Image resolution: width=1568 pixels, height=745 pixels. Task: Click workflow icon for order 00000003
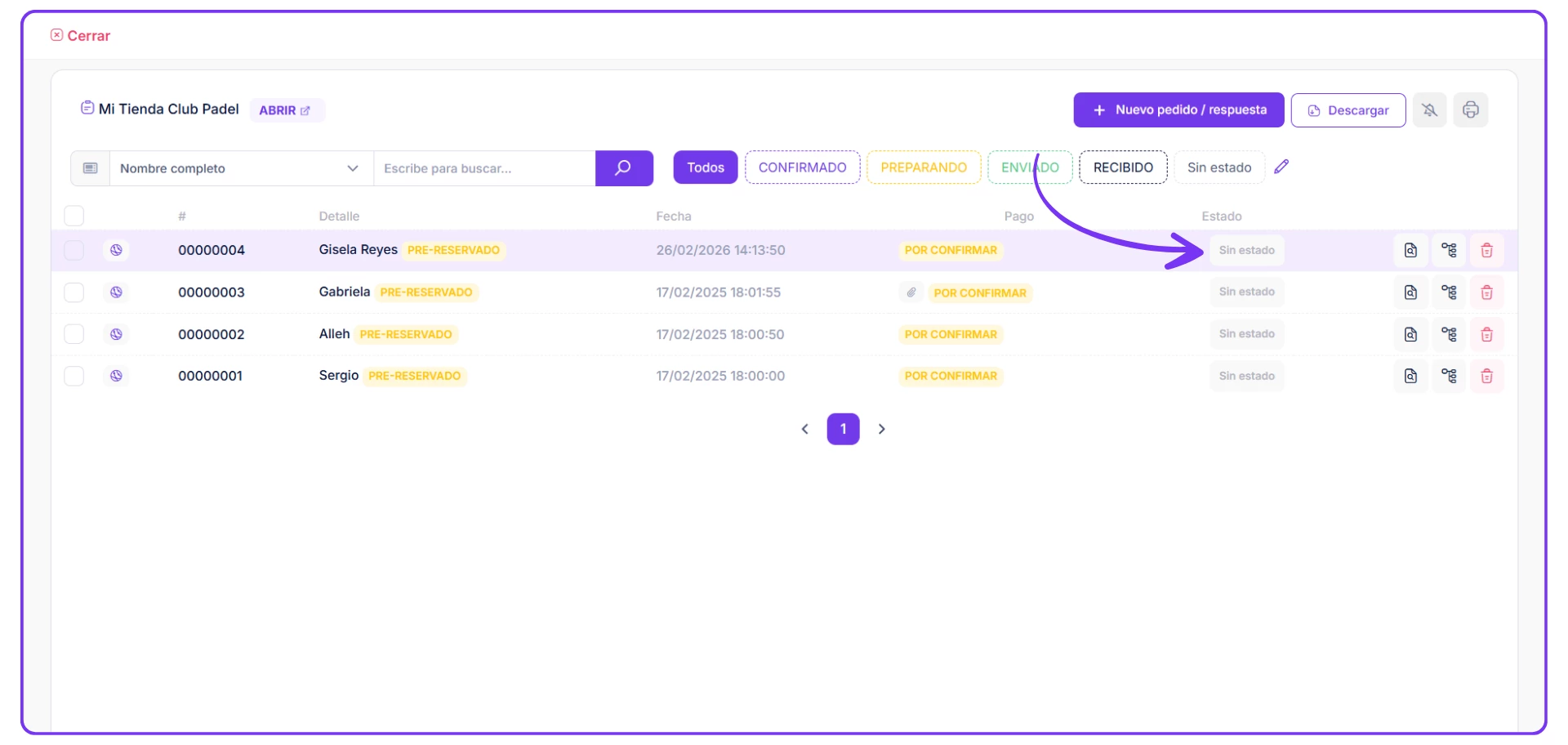point(1449,292)
